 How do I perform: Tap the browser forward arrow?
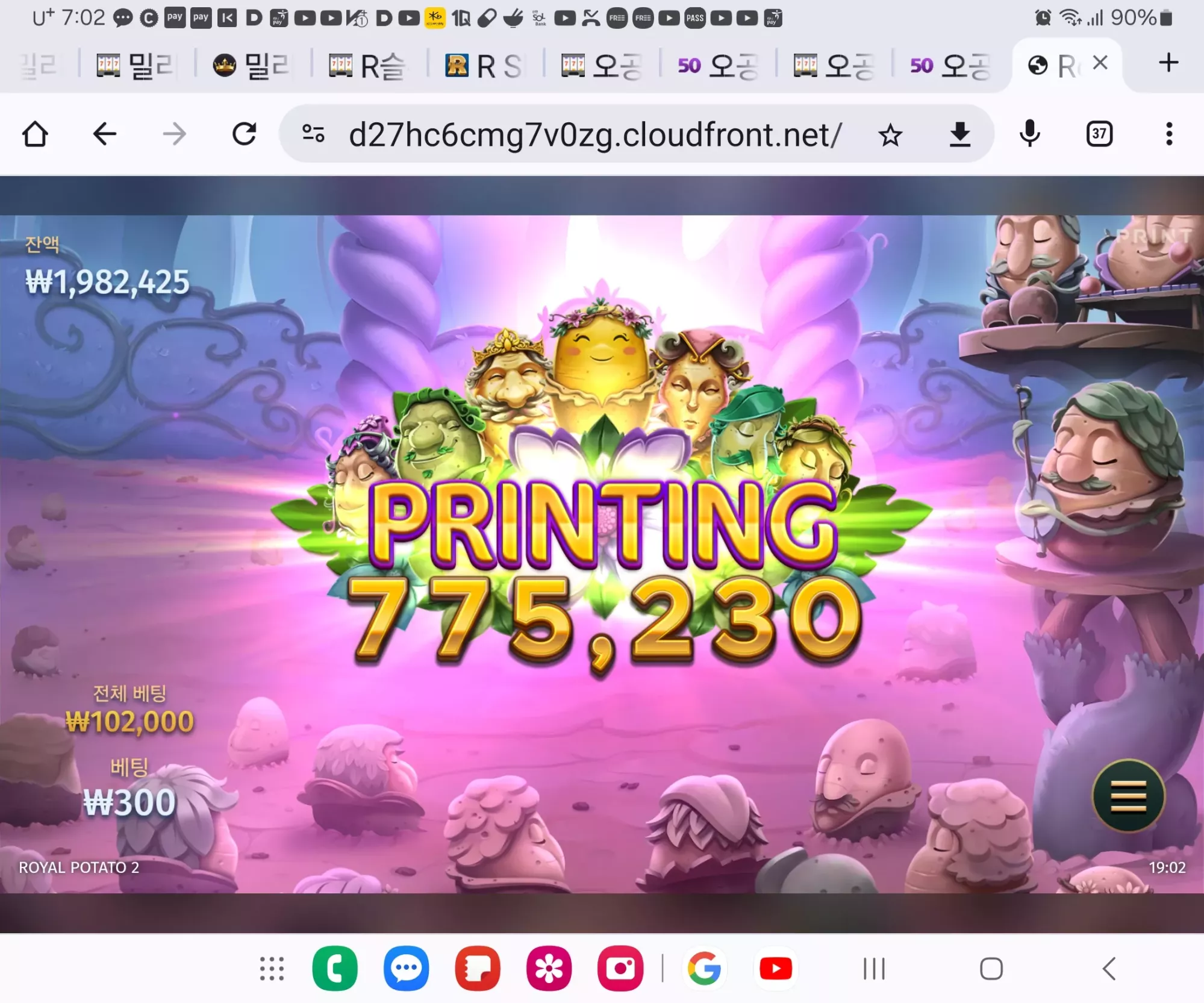tap(175, 134)
